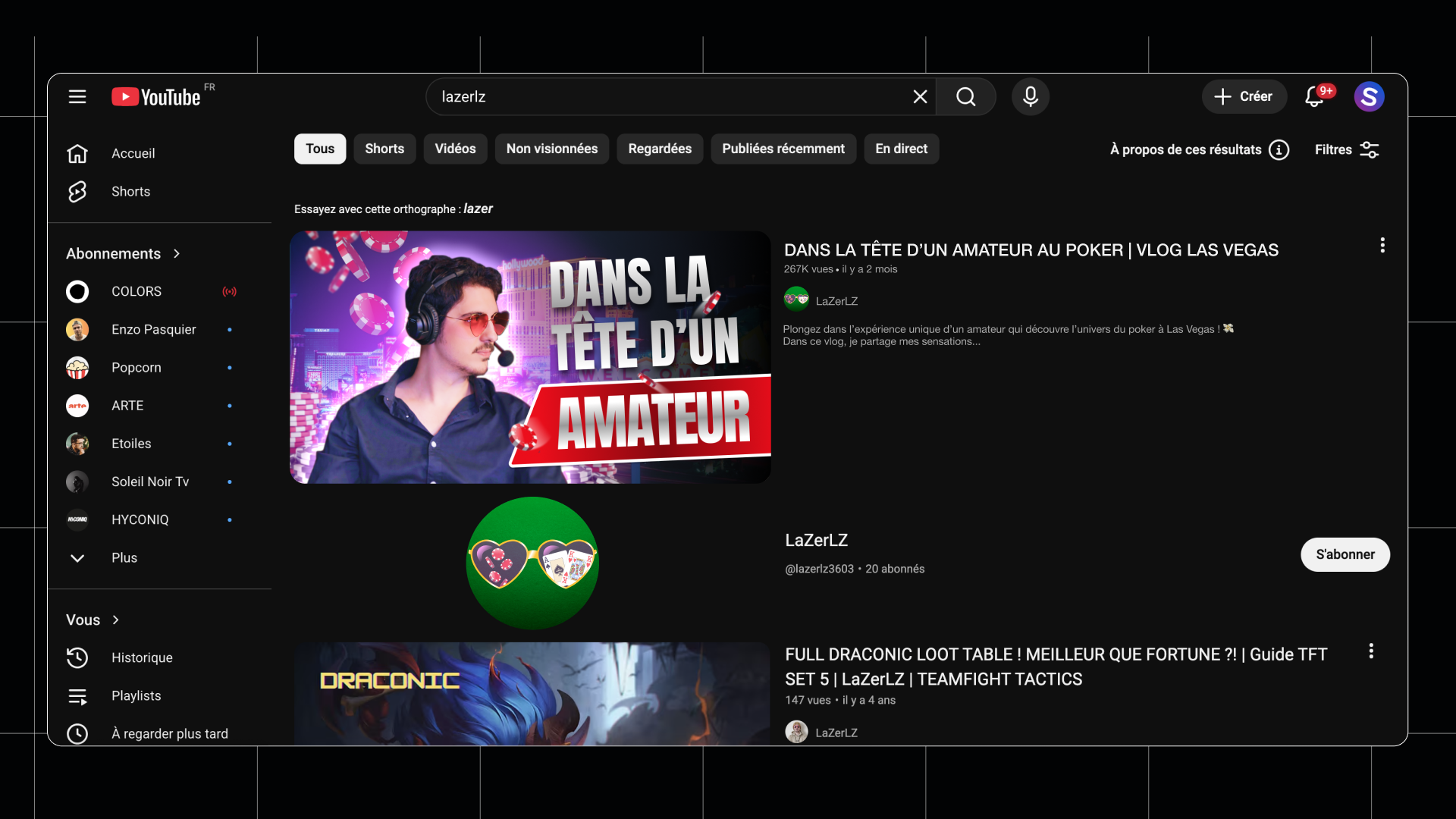Screen dimensions: 1456x819
Task: Subscribe to LaZerLZ with S'abonner
Action: coord(1345,554)
